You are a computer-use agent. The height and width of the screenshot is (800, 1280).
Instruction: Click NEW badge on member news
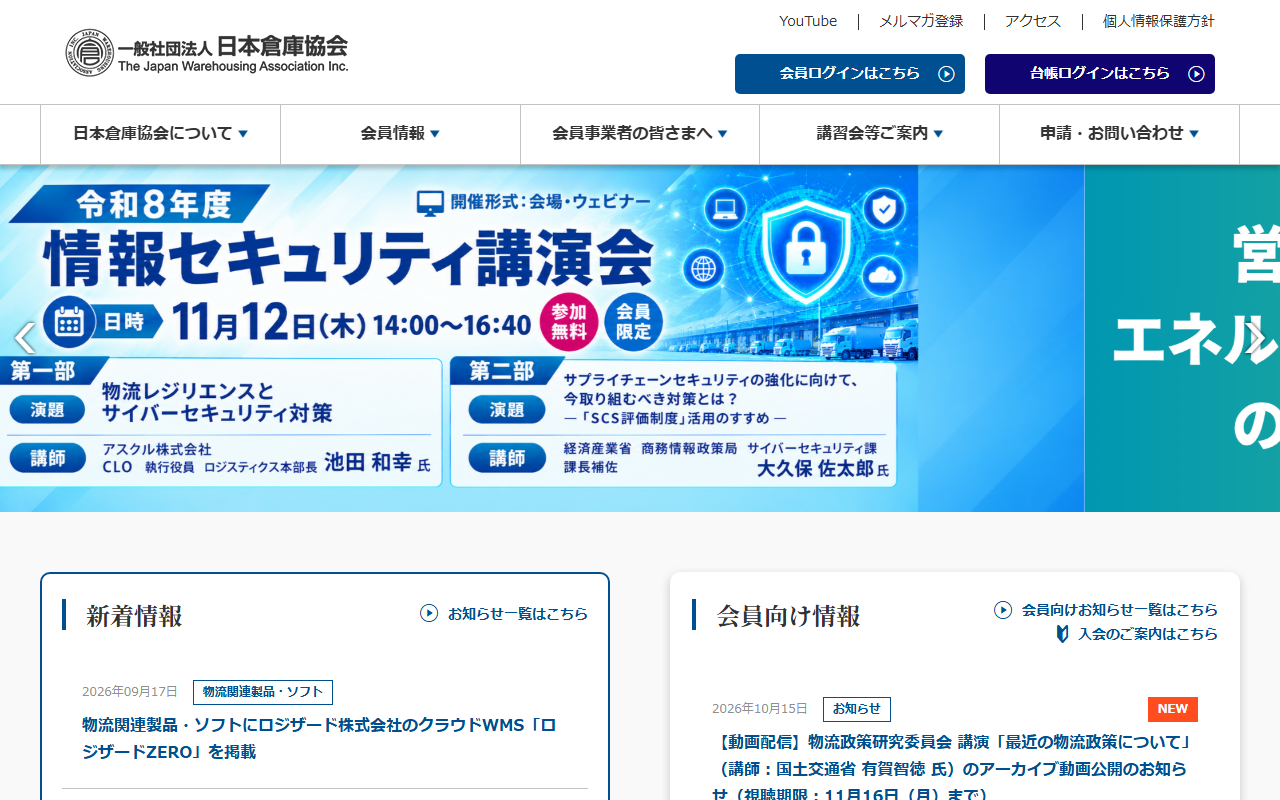1173,709
